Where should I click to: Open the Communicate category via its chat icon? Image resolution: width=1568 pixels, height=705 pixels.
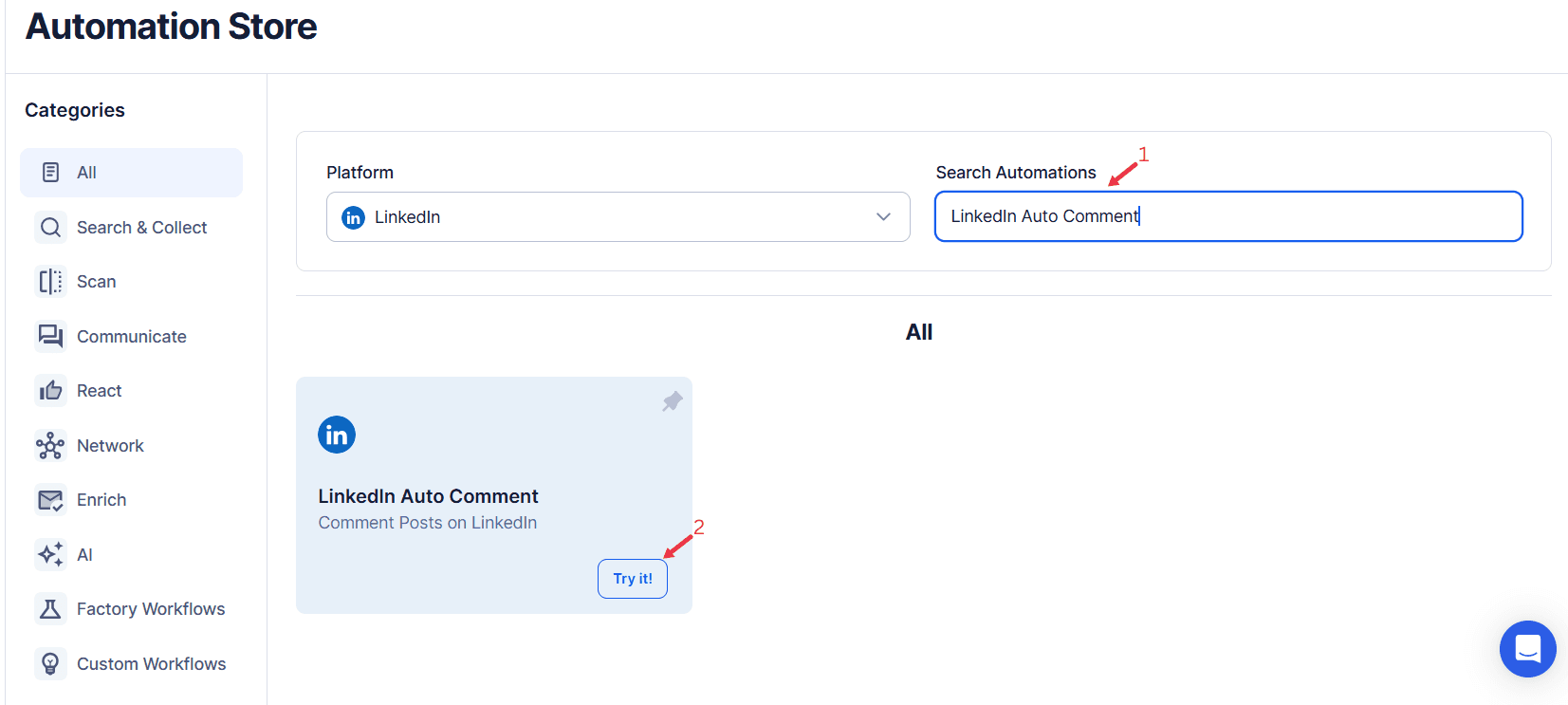pos(50,336)
